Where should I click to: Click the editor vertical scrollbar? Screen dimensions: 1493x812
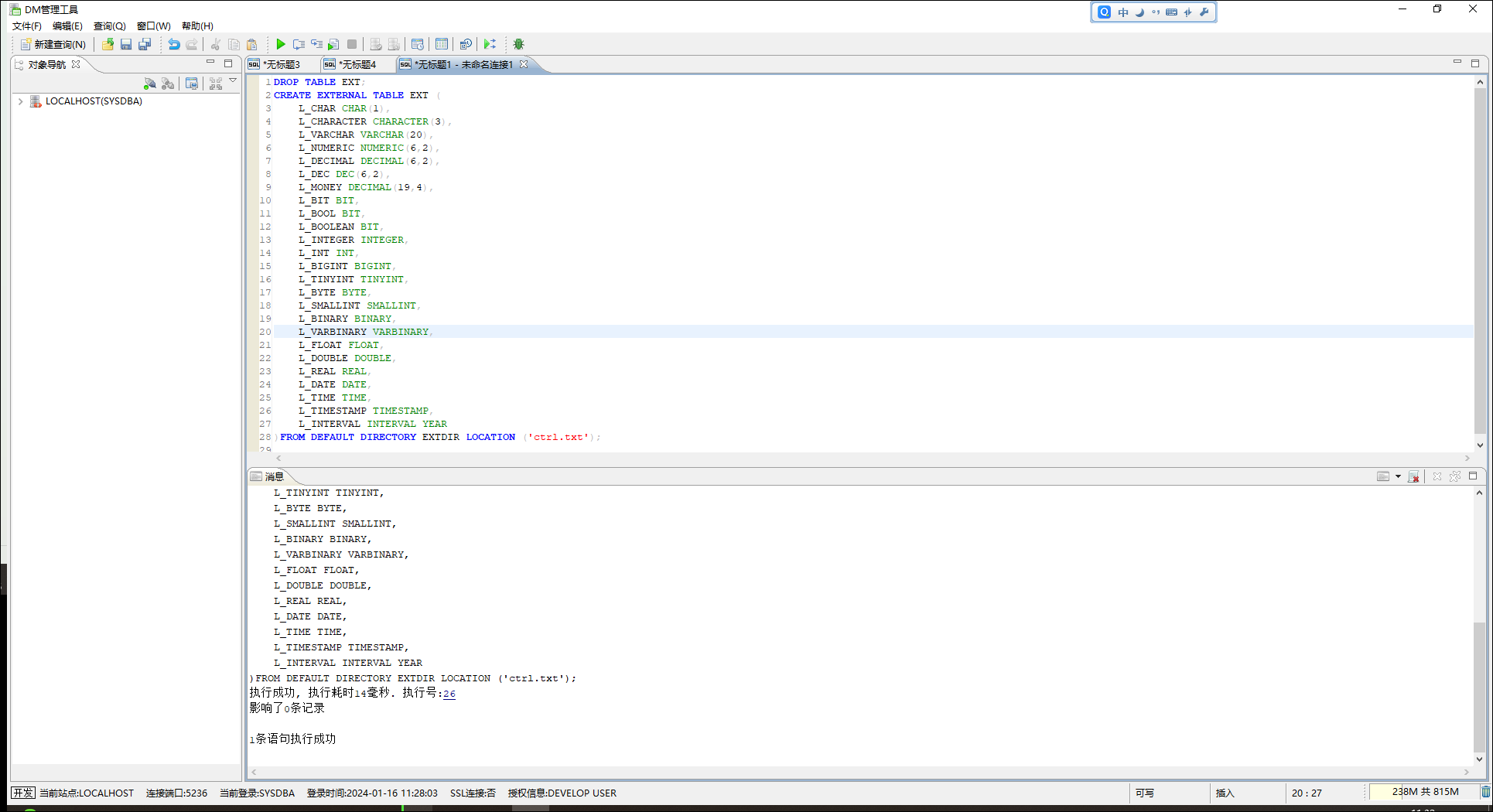point(1480,263)
